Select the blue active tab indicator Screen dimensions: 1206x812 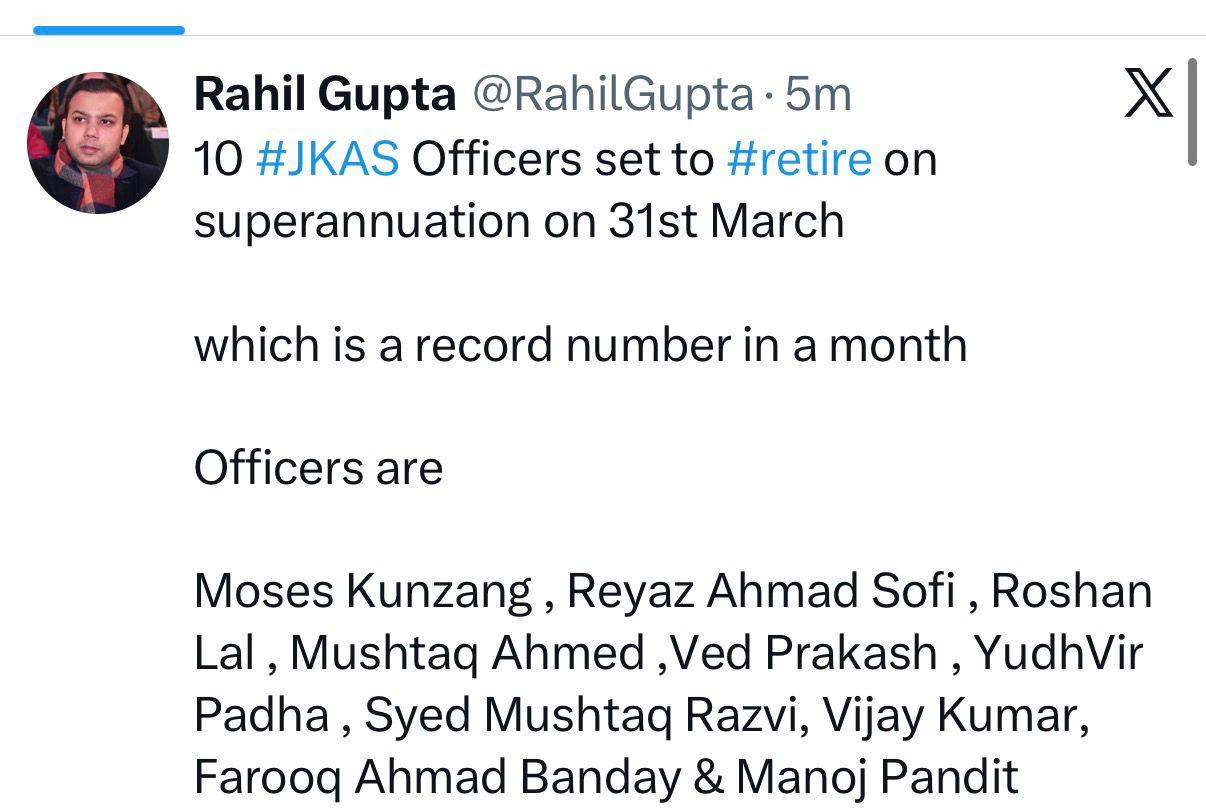pos(108,30)
